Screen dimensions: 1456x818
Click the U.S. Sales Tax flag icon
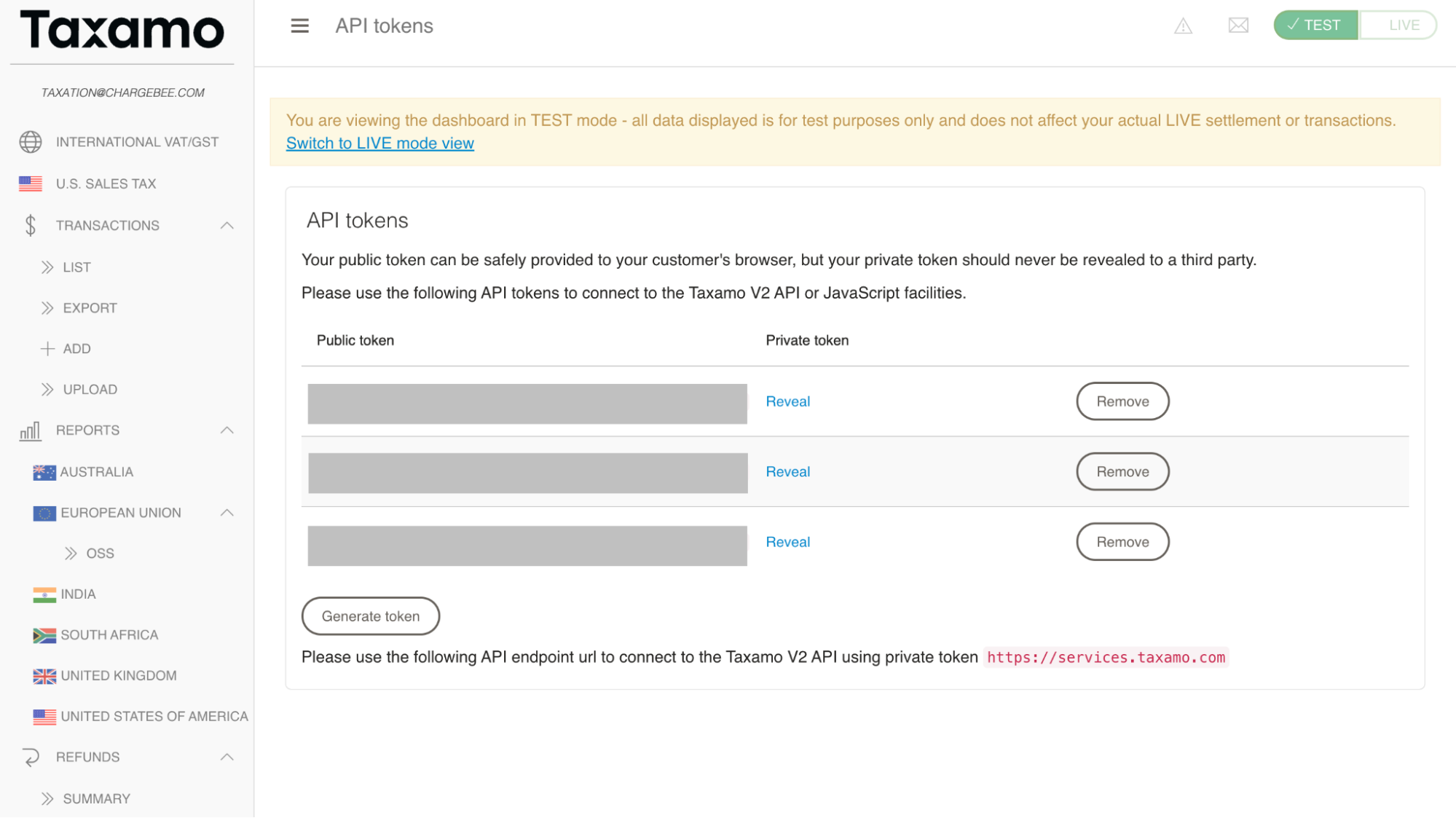pos(31,184)
